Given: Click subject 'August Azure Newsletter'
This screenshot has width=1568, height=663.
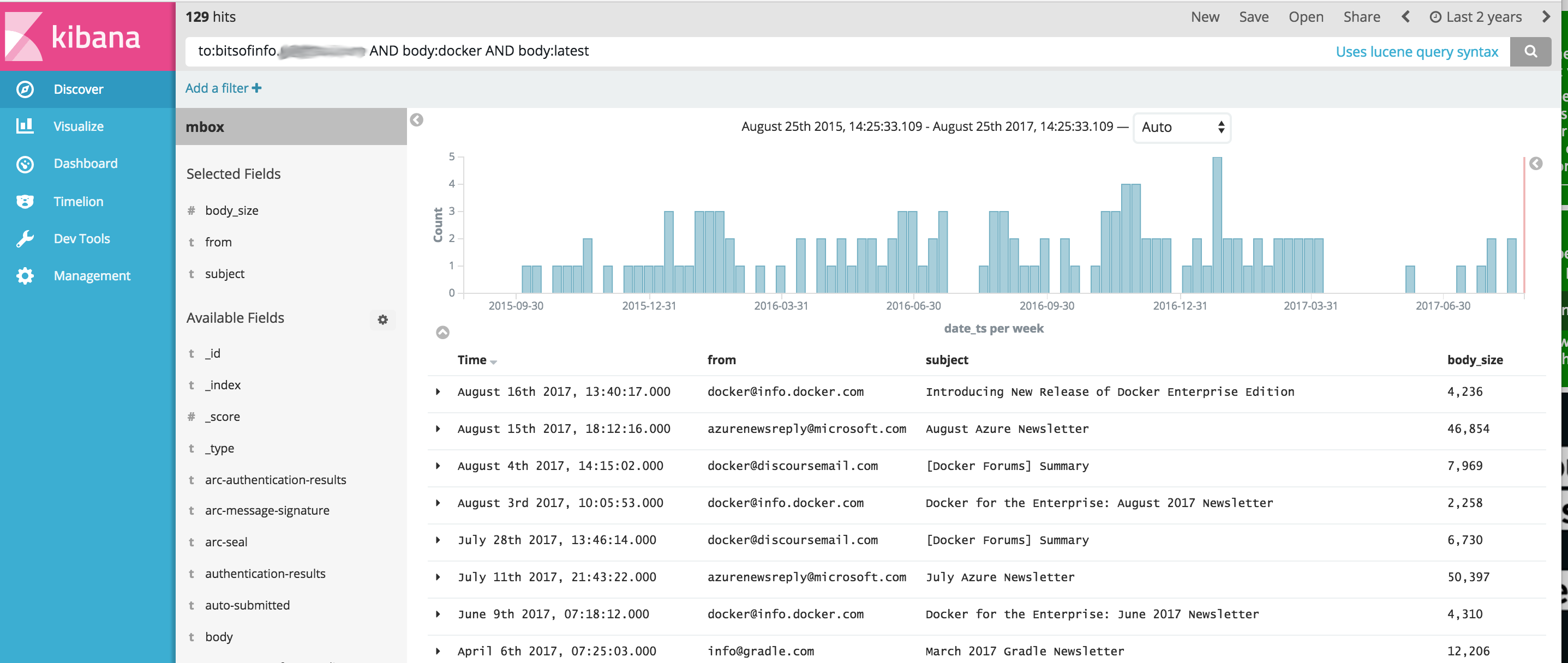Looking at the screenshot, I should pyautogui.click(x=1007, y=429).
